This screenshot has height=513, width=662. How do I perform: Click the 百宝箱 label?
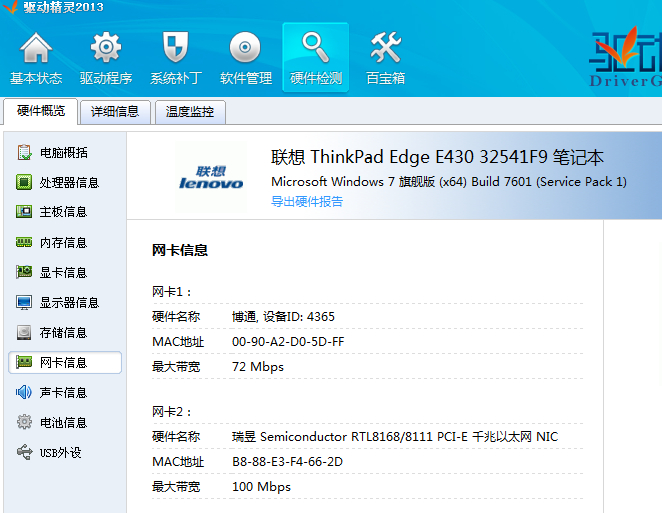[x=385, y=78]
